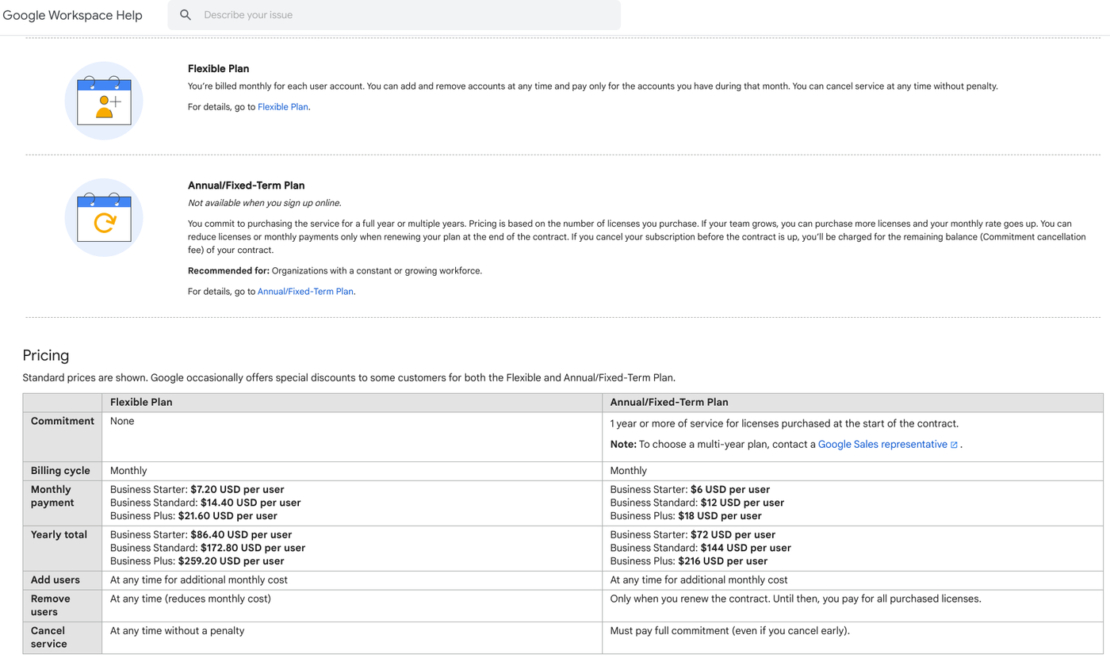Open the Annual/Fixed-Term Plan details link
1110x658 pixels.
tap(306, 291)
